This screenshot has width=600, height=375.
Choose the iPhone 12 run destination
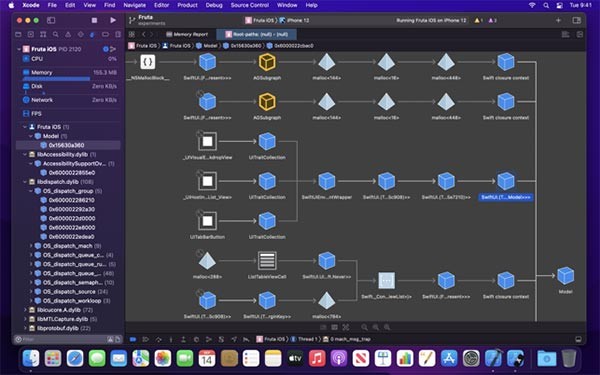click(294, 20)
